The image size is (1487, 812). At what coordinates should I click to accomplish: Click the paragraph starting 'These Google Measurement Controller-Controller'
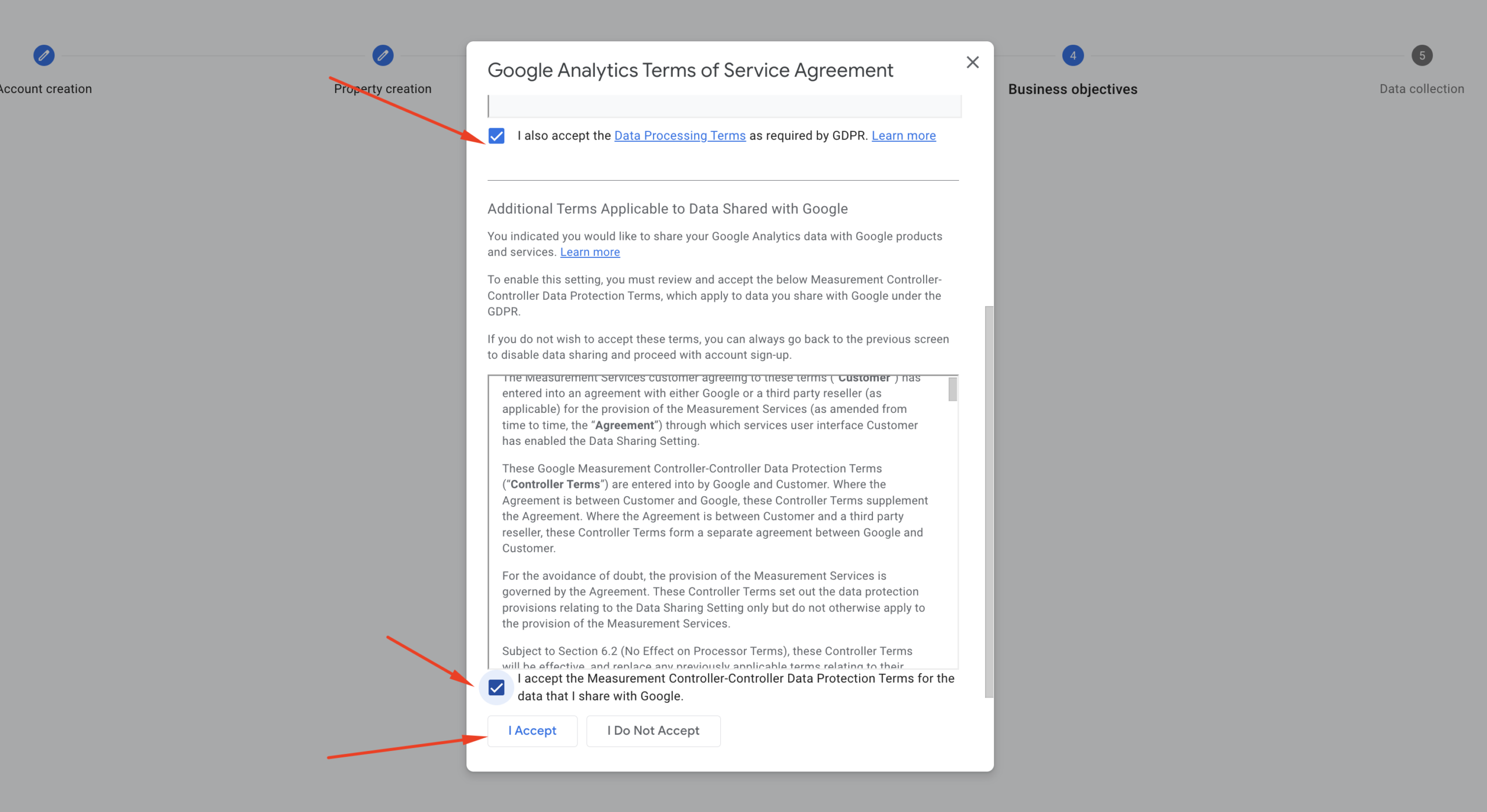click(714, 508)
